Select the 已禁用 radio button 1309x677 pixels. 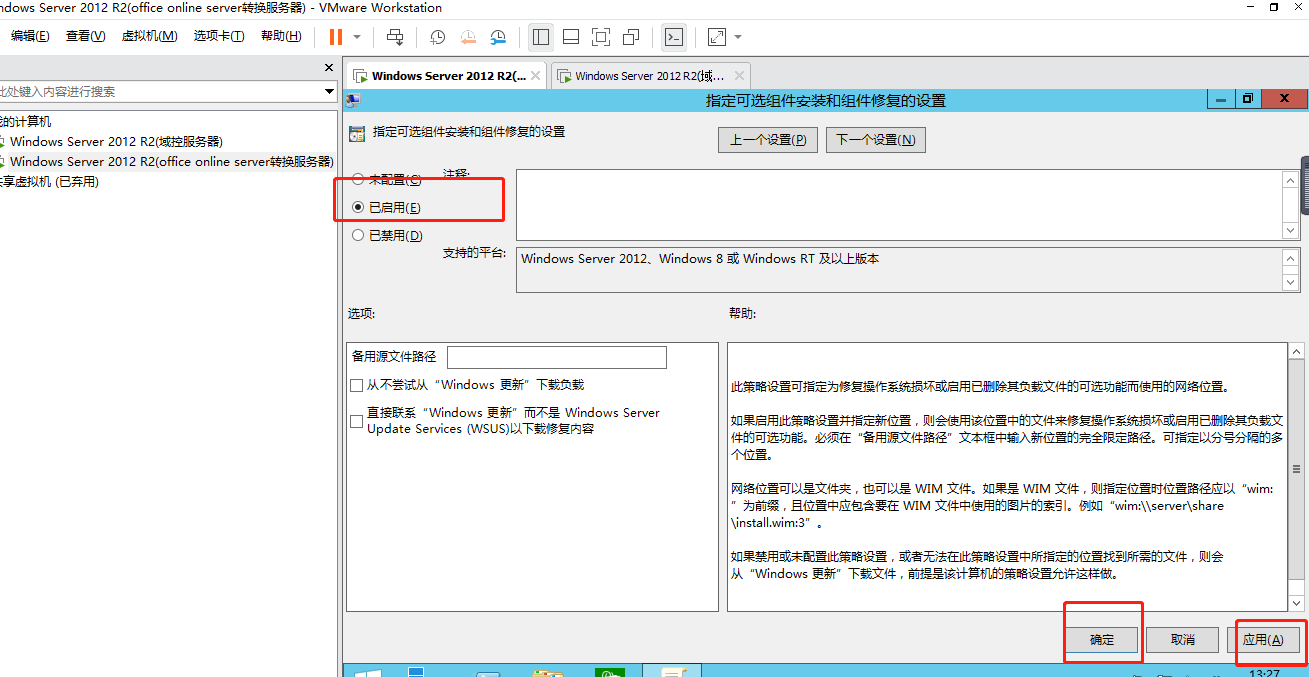[358, 236]
